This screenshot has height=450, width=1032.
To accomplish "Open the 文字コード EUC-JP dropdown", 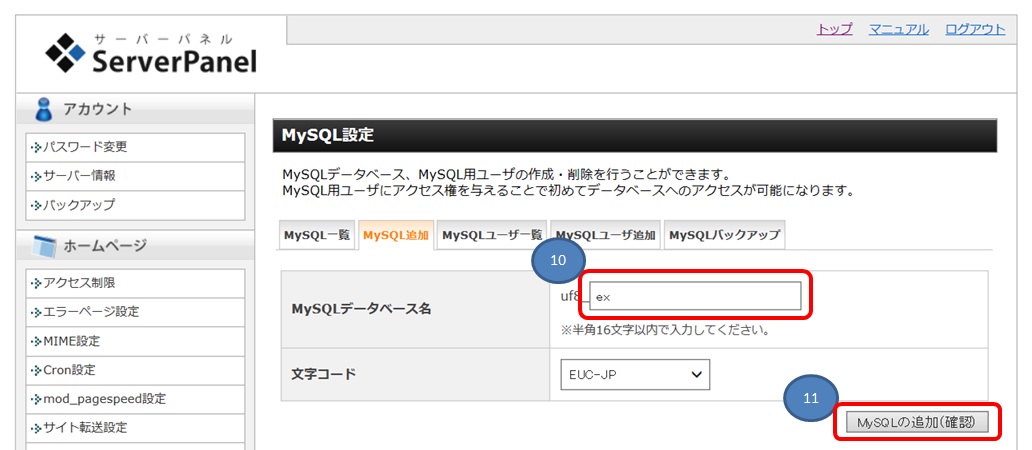I will (x=635, y=374).
